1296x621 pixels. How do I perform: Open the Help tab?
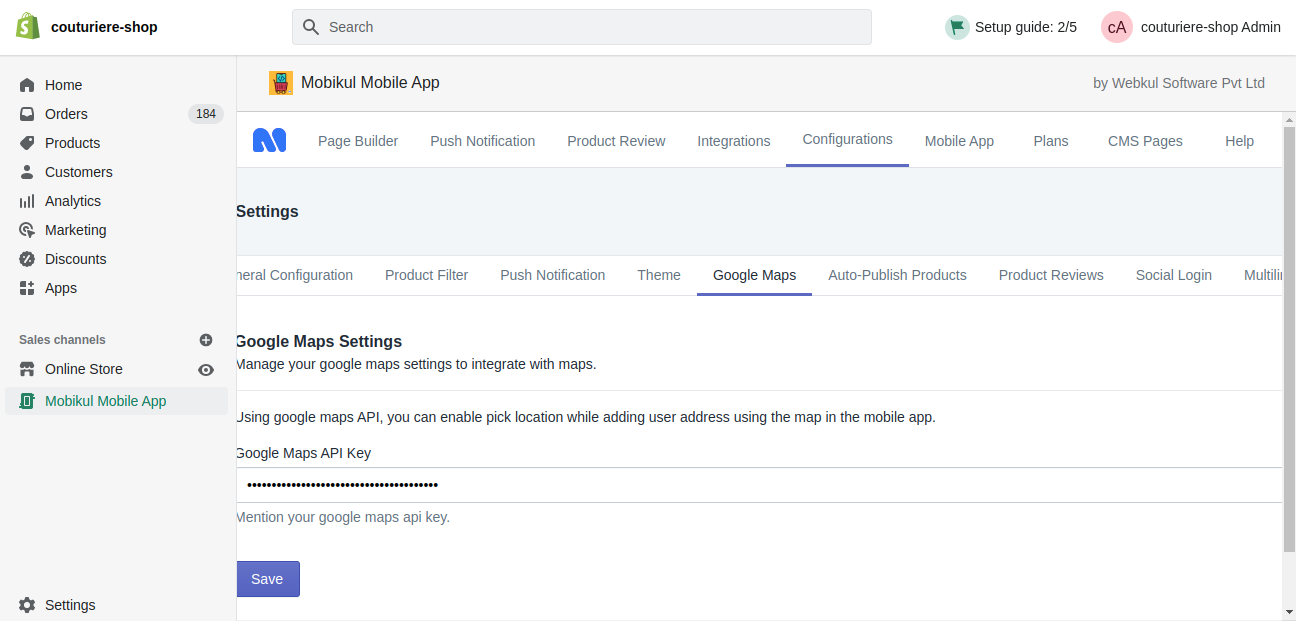click(1239, 141)
